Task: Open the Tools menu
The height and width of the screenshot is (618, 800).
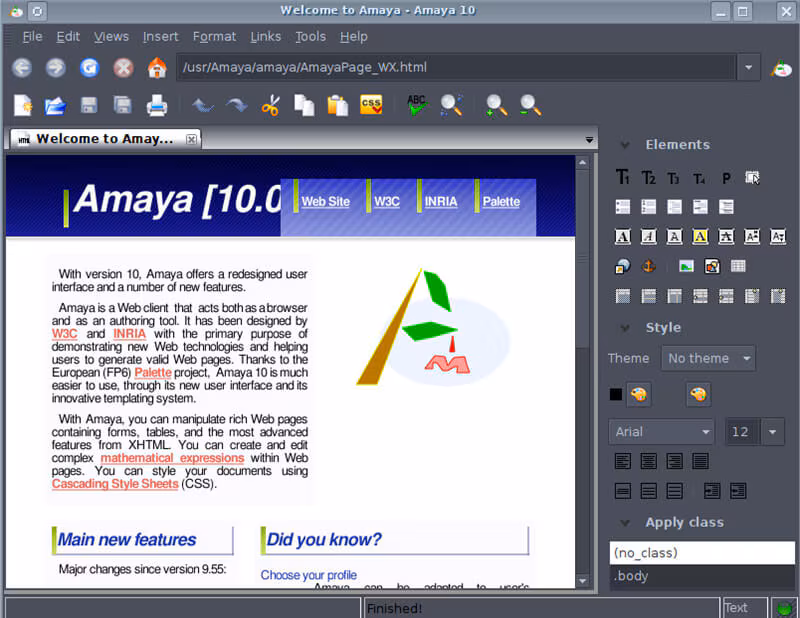Action: (310, 37)
